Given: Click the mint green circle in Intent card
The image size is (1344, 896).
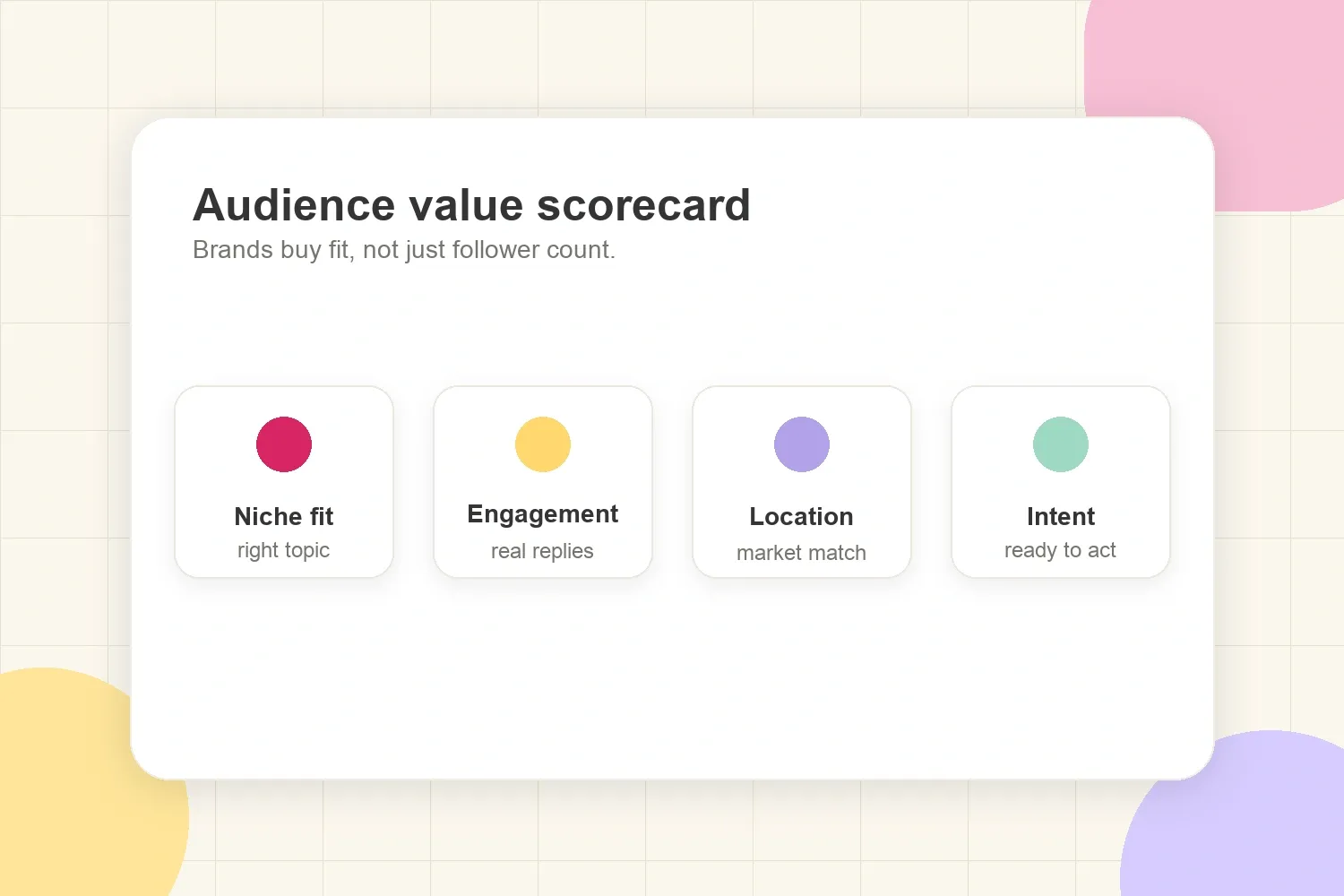Looking at the screenshot, I should [x=1061, y=444].
